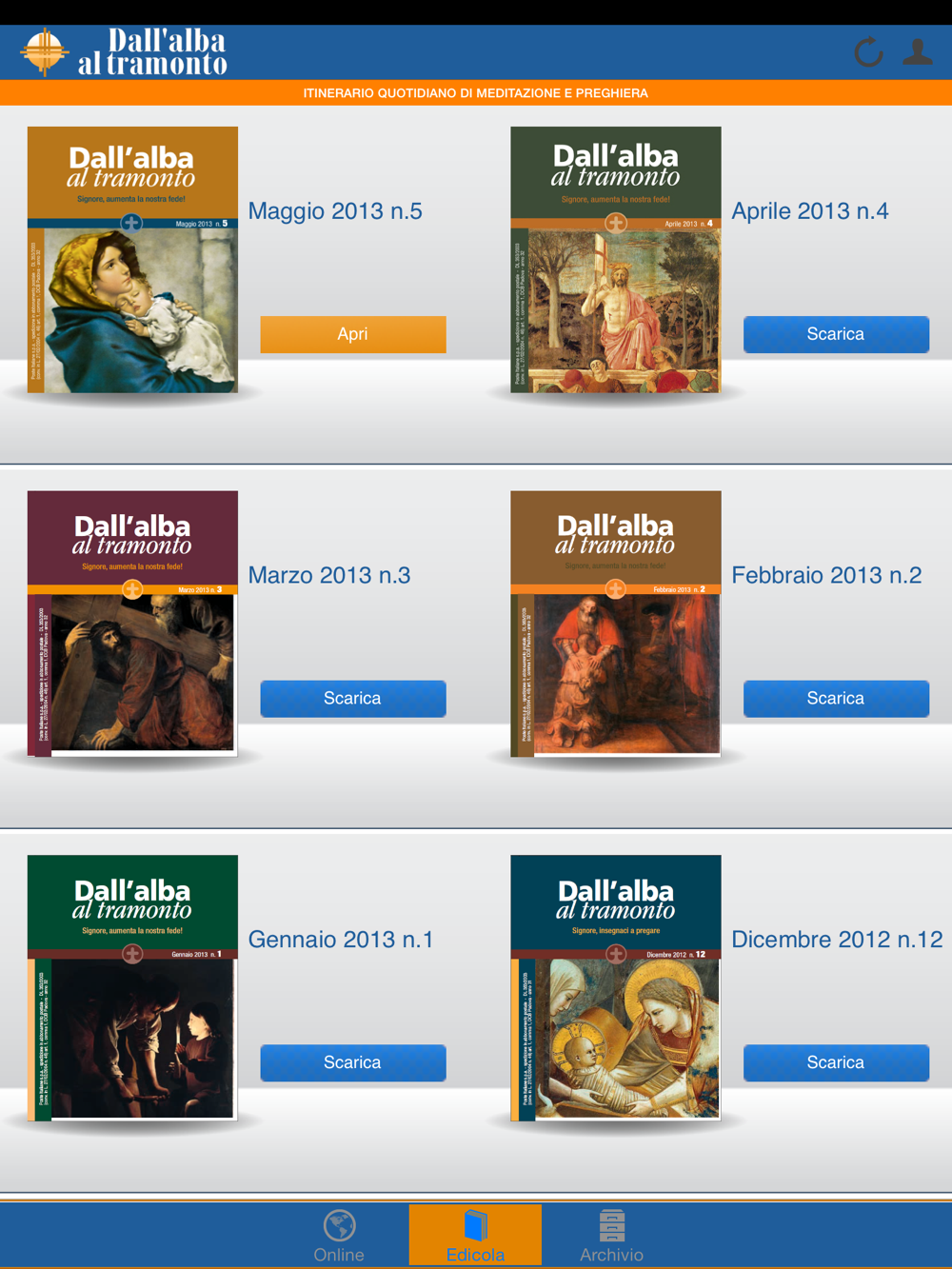Viewport: 952px width, 1269px height.
Task: Tap the Dall'alba al tramonto sun logo
Action: 44,52
